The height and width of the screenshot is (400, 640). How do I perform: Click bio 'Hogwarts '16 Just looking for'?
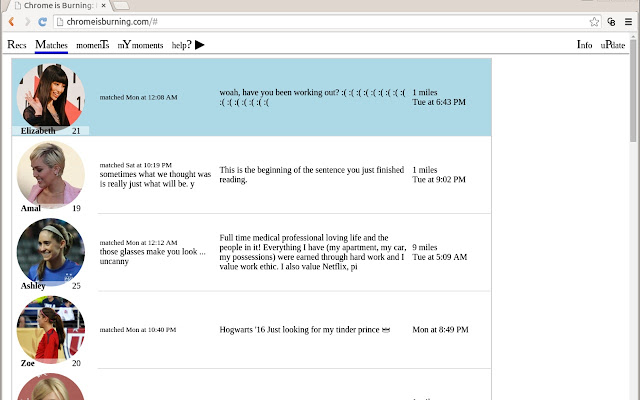pos(304,329)
